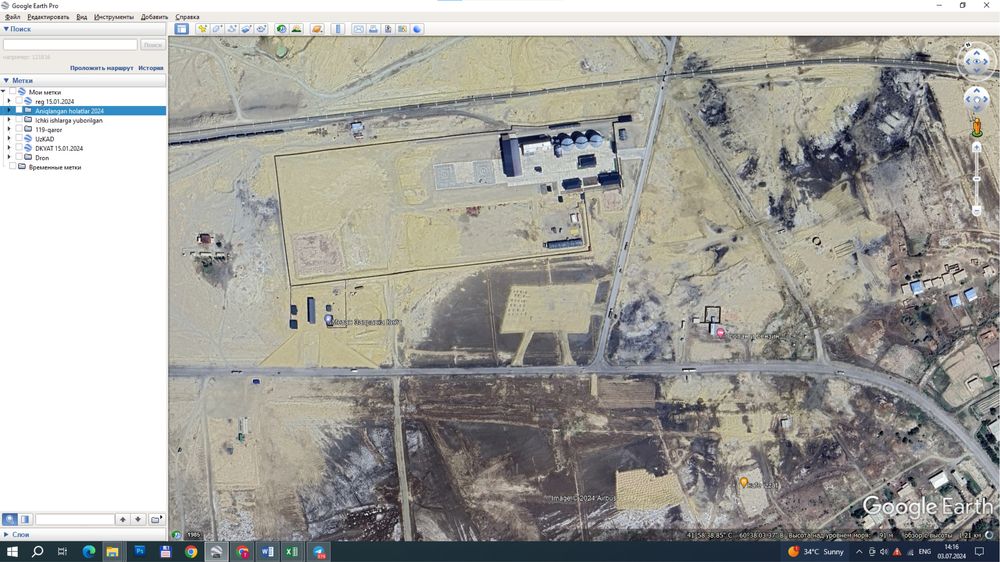Click the Email toolbar icon
The image size is (1000, 562).
pyautogui.click(x=358, y=29)
